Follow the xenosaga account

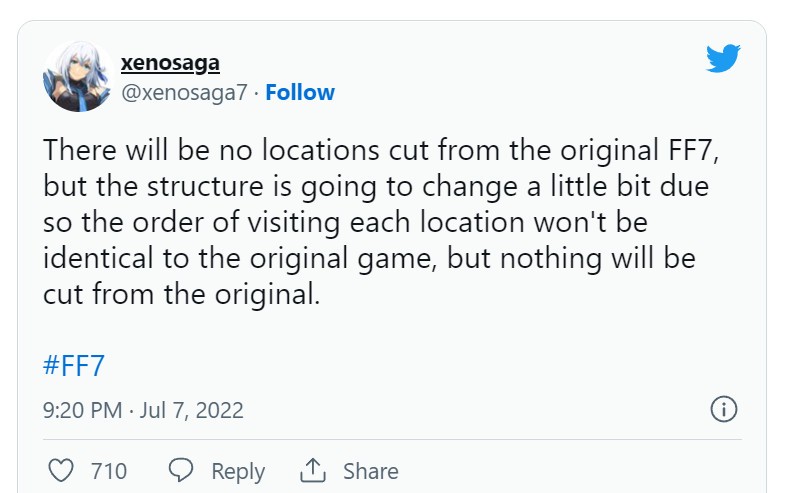point(300,93)
